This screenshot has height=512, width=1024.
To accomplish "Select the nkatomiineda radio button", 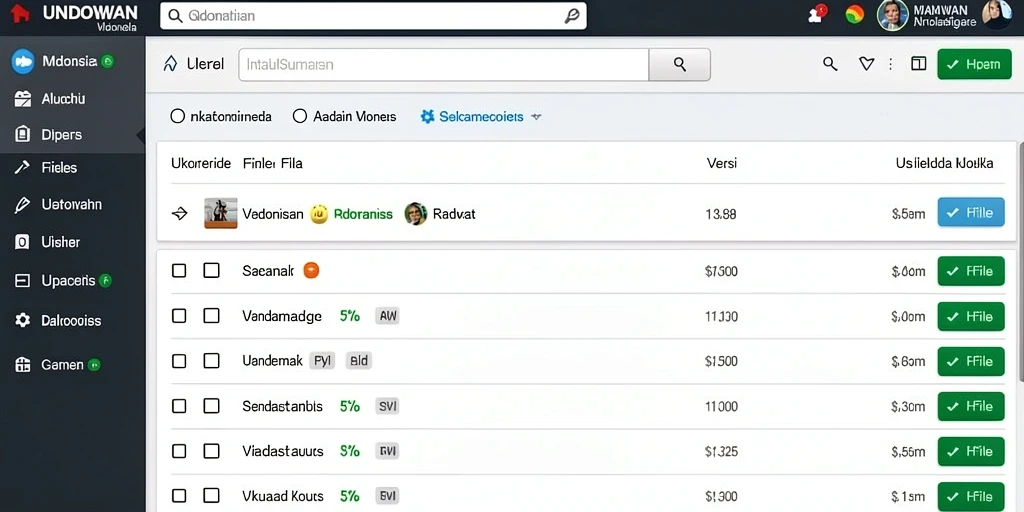I will [178, 116].
